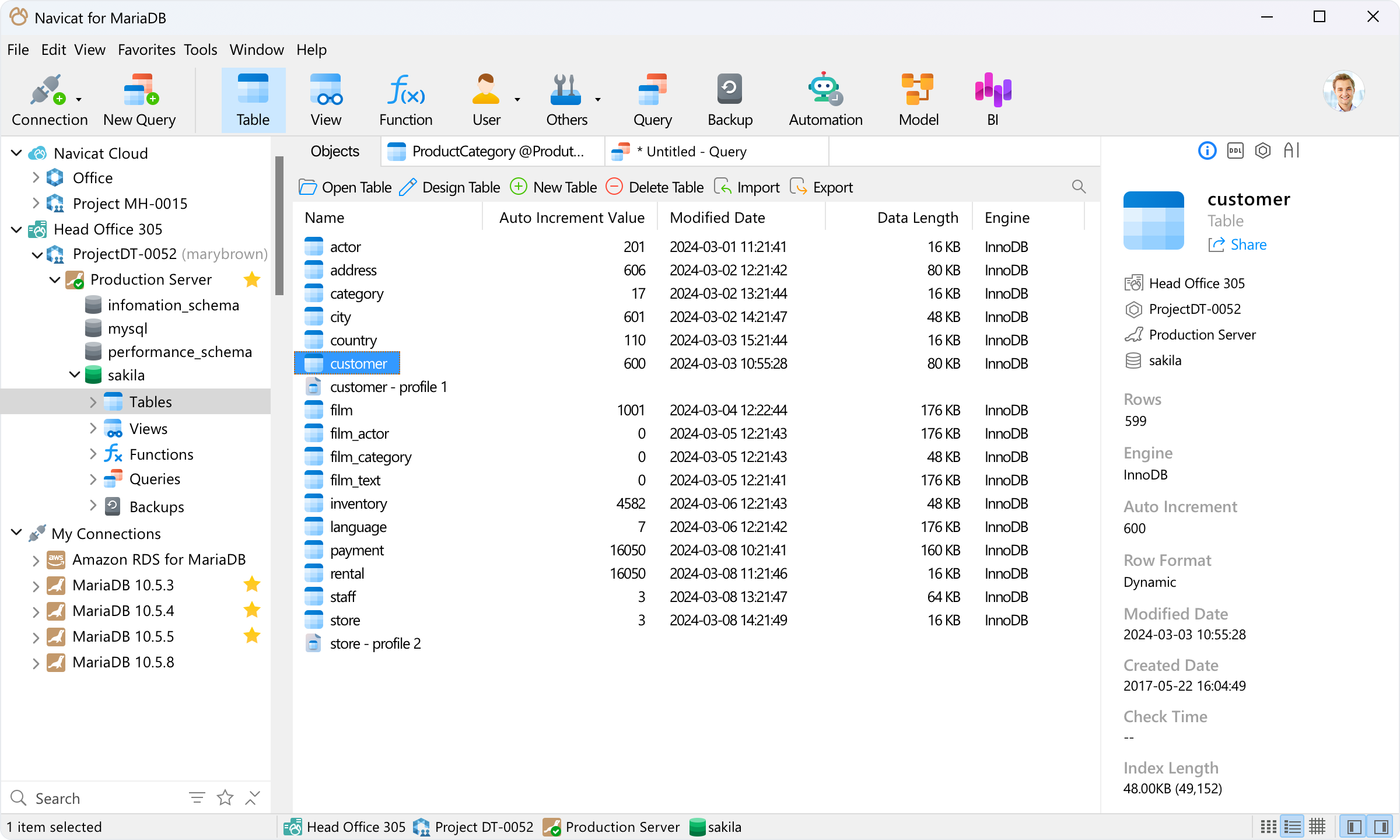
Task: Open the Tools menu
Action: 200,50
